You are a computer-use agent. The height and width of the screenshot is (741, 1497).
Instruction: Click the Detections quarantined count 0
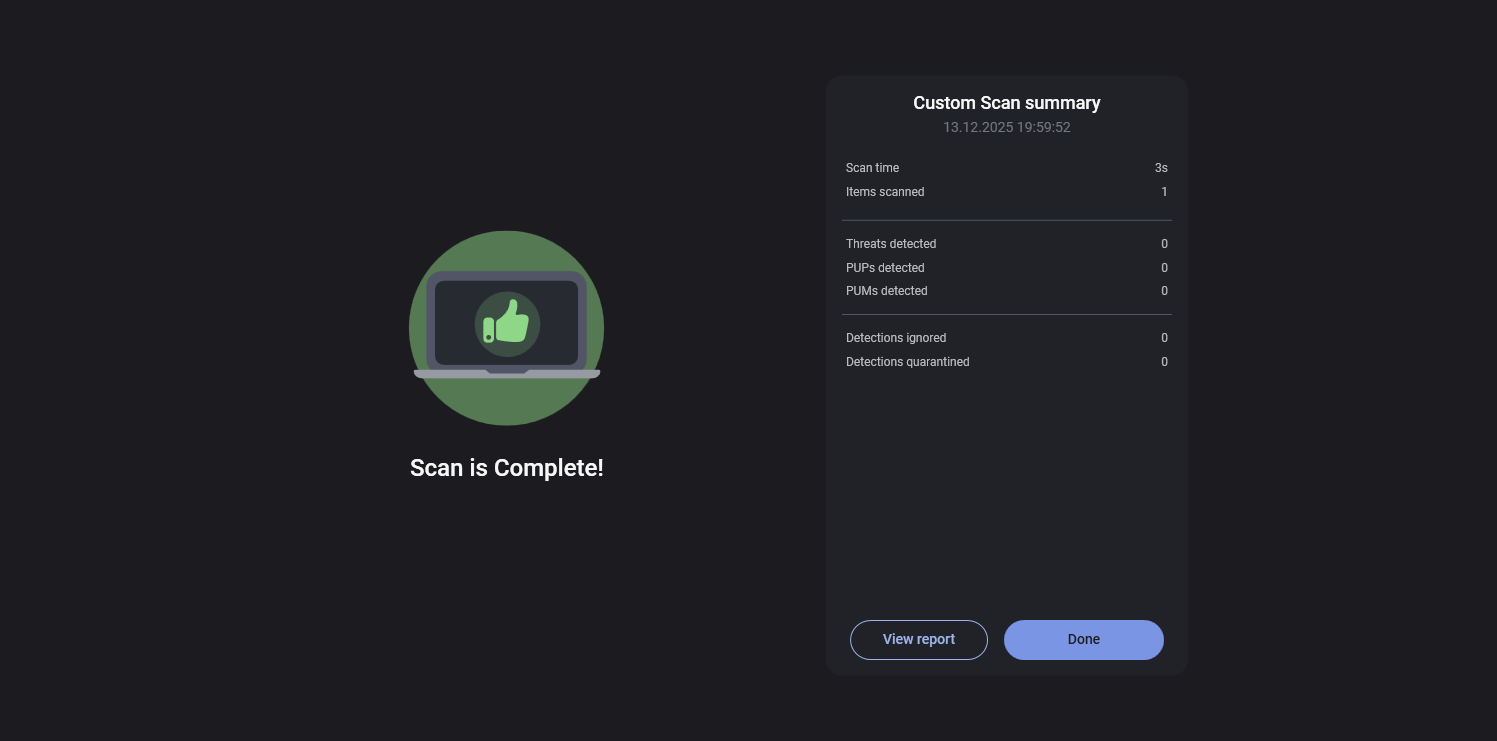pyautogui.click(x=1164, y=362)
